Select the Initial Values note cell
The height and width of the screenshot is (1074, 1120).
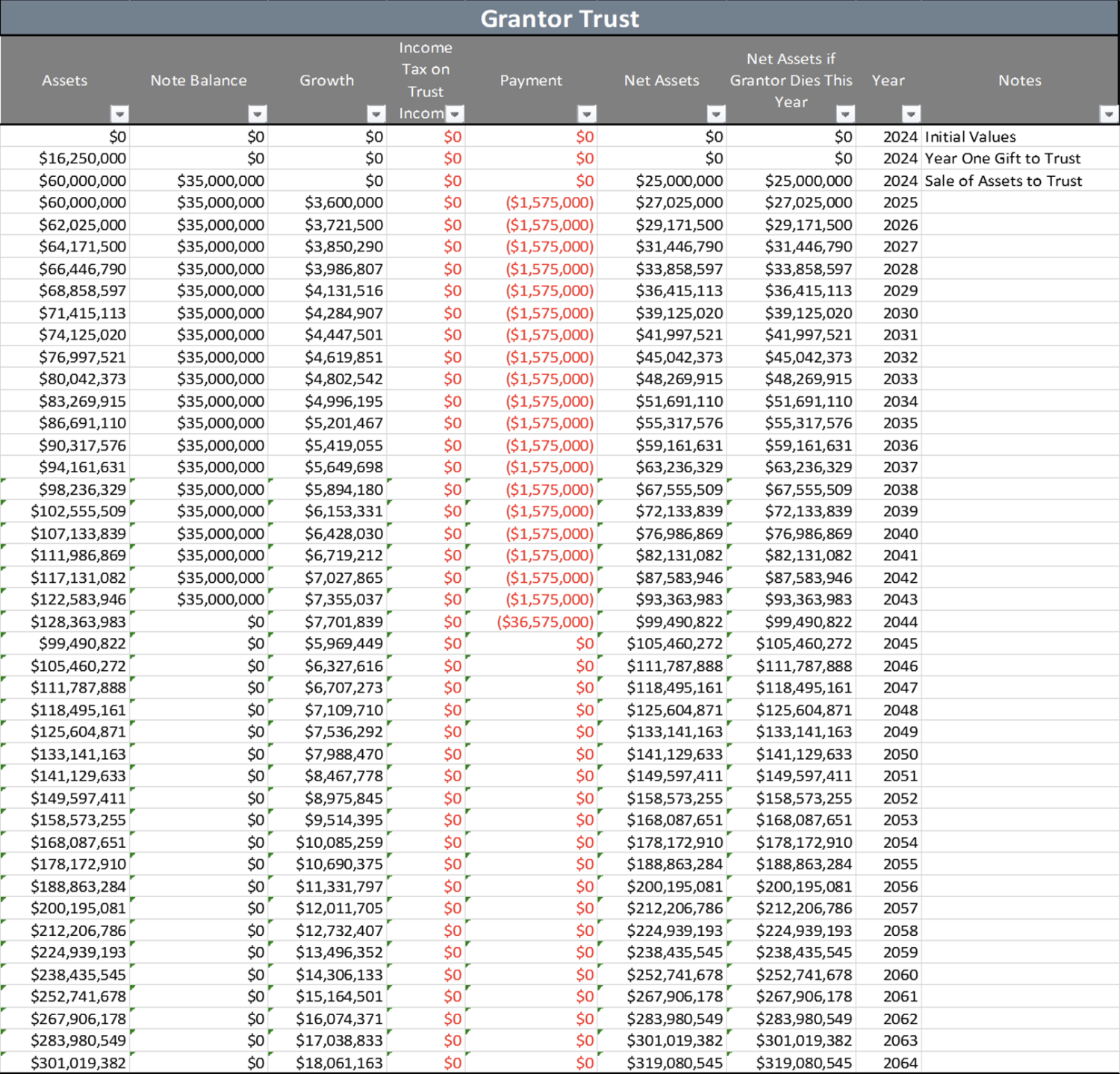(969, 137)
